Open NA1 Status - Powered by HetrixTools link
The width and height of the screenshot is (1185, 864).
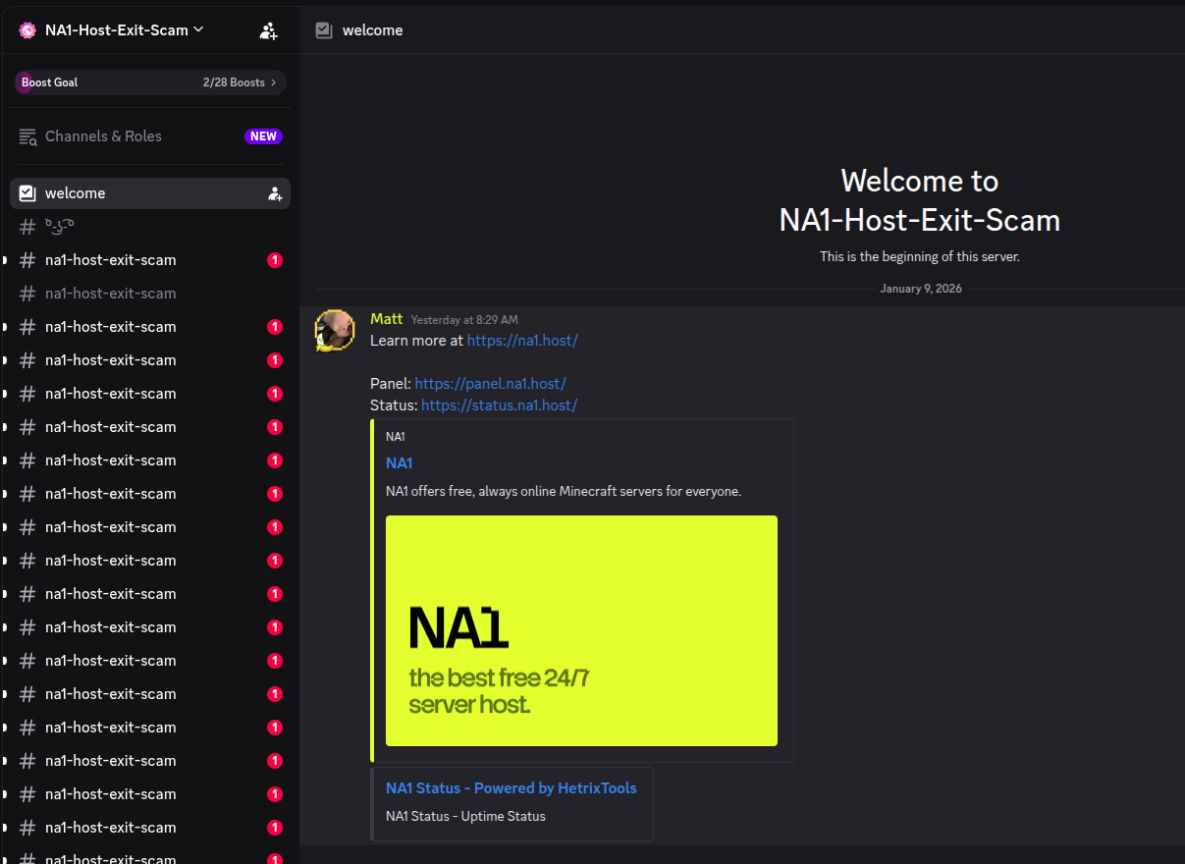coord(511,788)
